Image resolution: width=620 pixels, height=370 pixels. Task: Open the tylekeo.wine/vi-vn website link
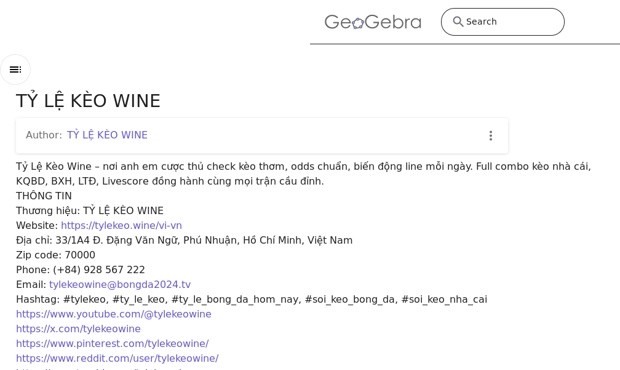click(x=121, y=225)
